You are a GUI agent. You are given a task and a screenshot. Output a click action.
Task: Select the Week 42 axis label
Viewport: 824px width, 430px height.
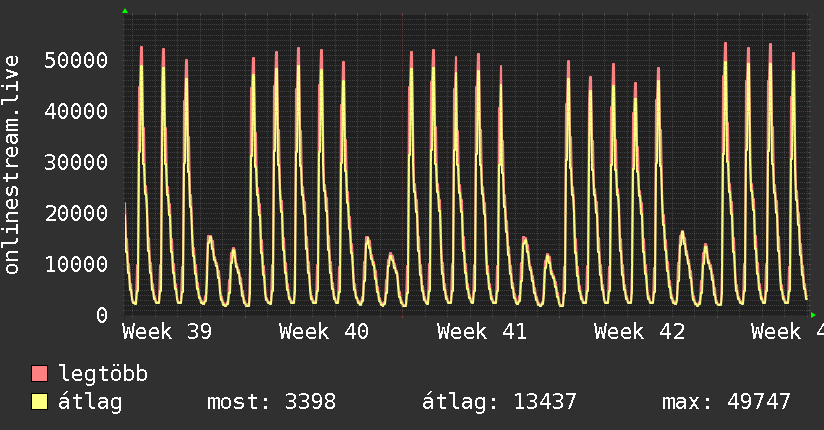click(x=639, y=332)
